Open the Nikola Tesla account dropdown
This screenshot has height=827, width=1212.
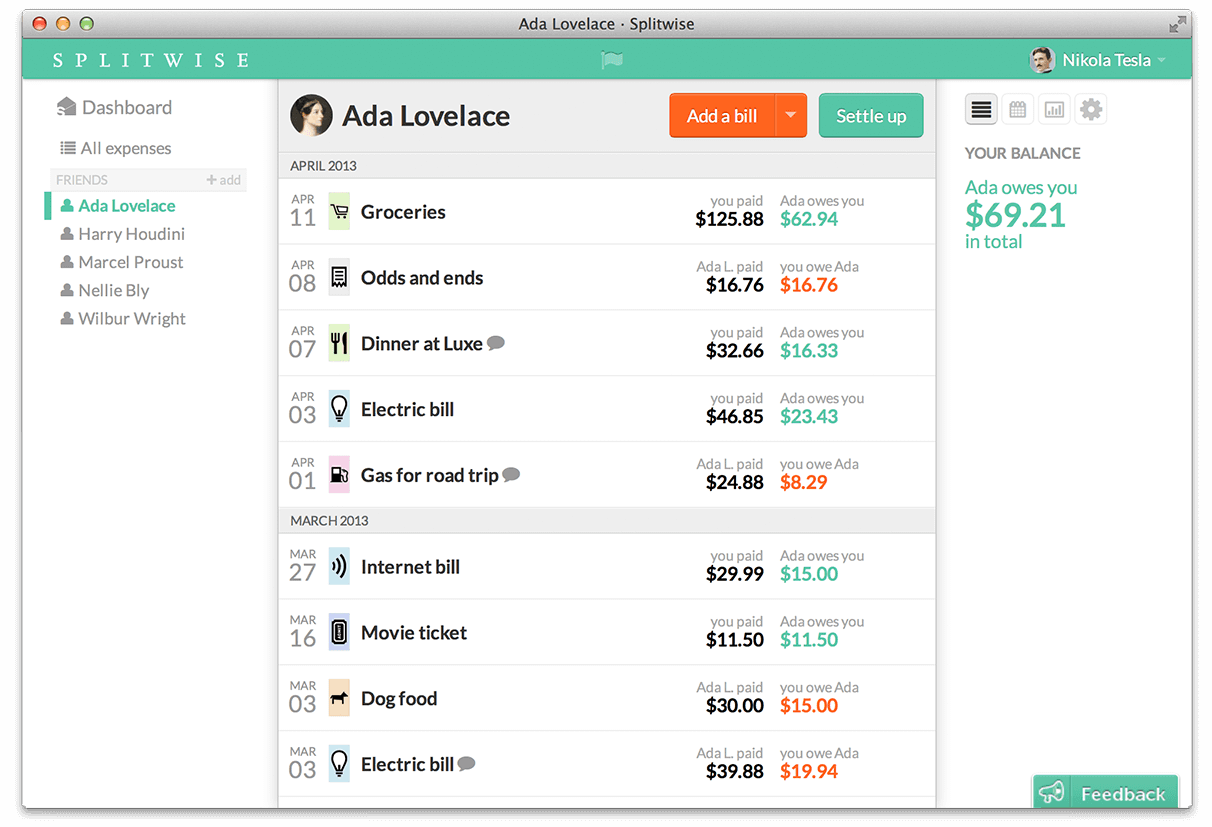(1100, 59)
